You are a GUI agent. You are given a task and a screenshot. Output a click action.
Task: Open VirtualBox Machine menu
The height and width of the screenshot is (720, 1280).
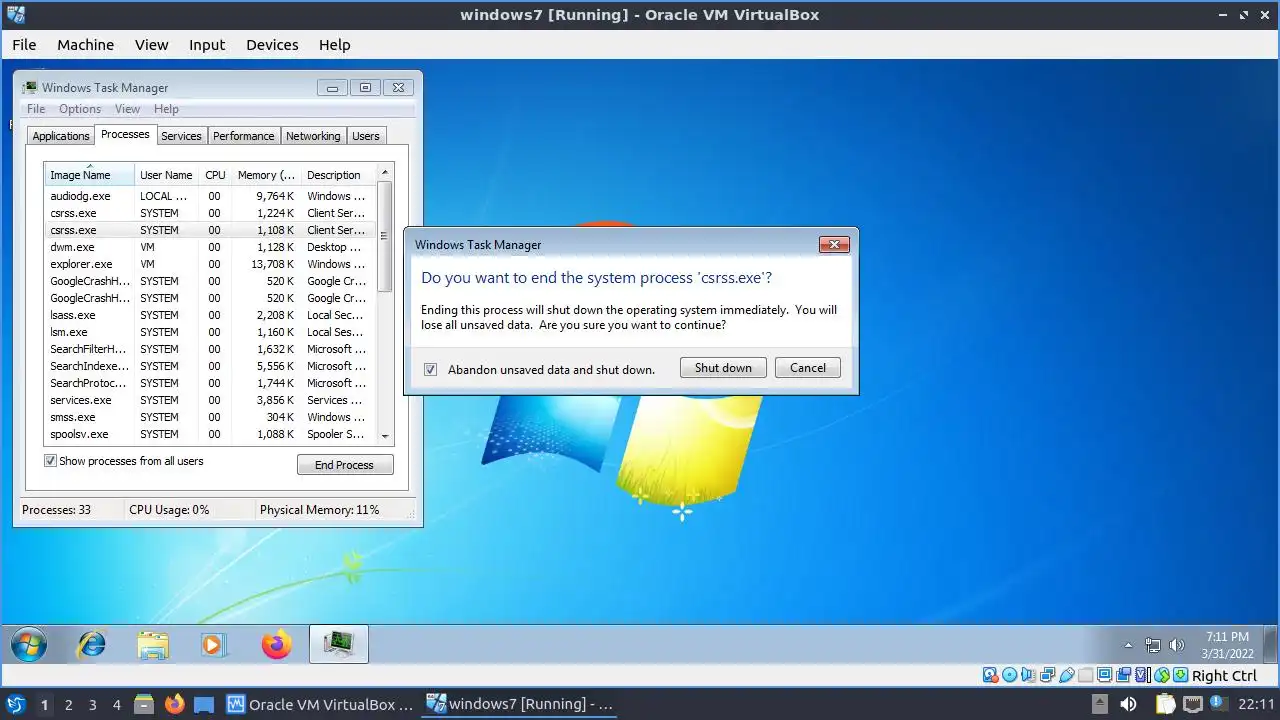pos(85,44)
